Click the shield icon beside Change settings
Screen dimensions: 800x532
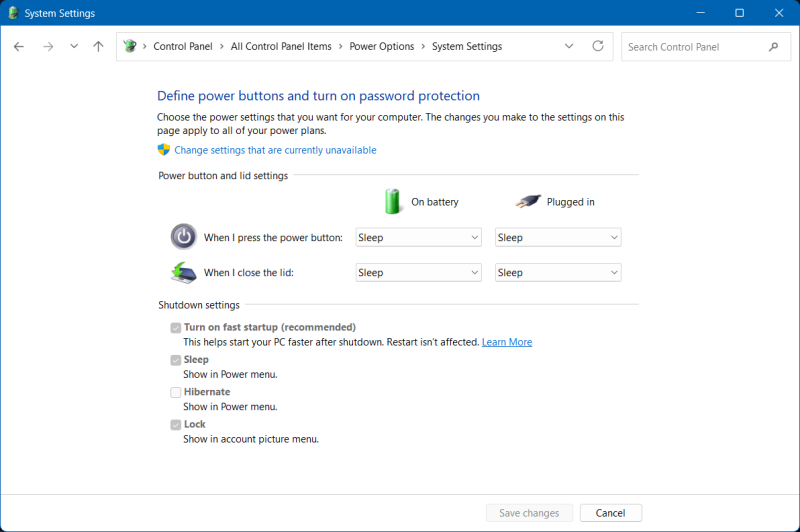[164, 150]
